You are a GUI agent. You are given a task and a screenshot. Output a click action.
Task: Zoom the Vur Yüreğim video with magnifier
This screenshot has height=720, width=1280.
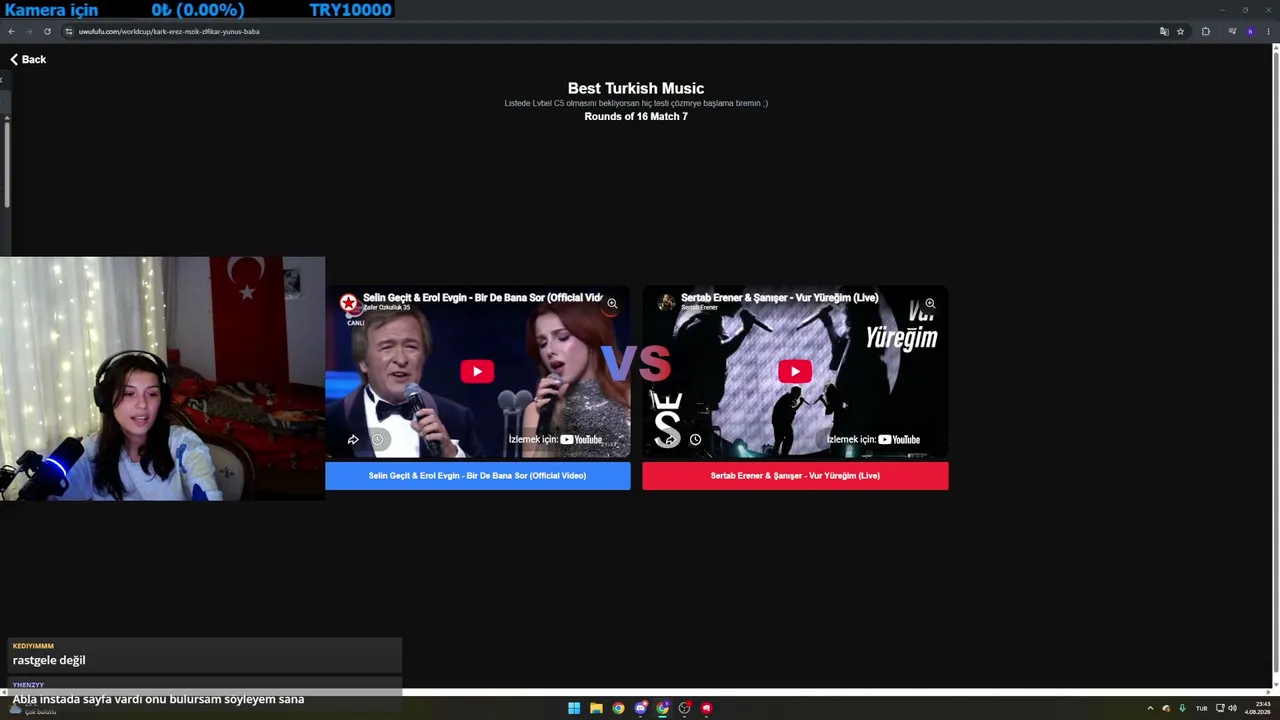coord(930,304)
